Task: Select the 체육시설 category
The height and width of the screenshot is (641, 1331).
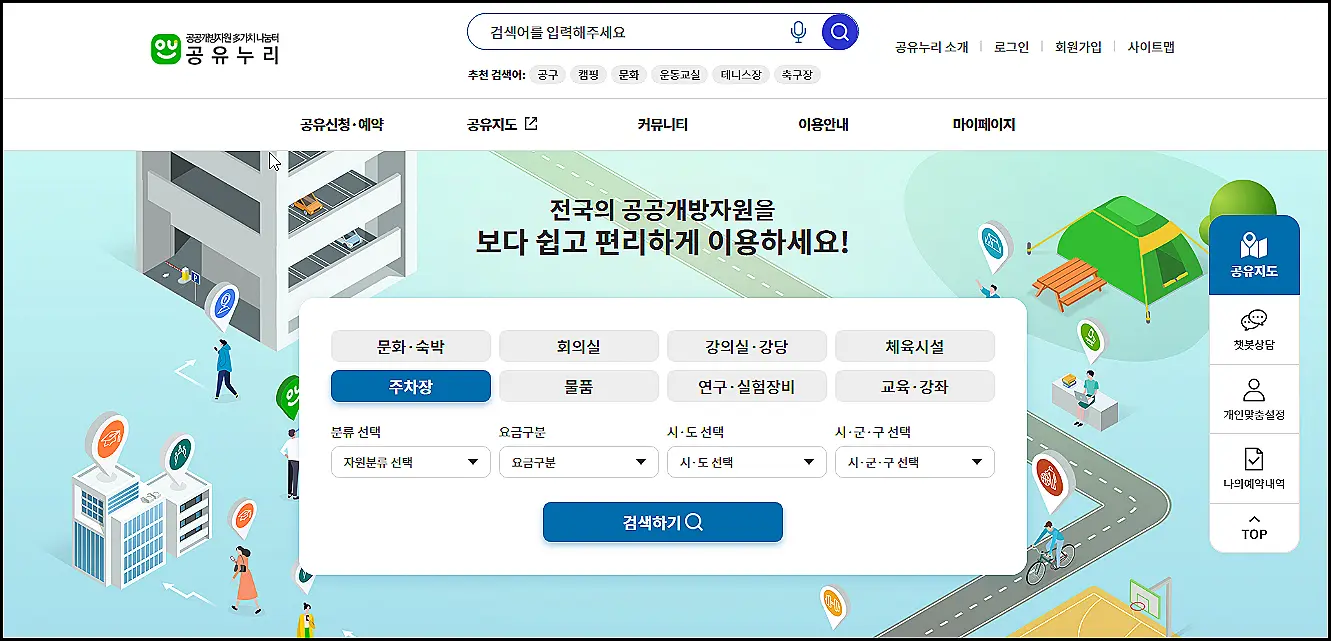Action: tap(914, 346)
